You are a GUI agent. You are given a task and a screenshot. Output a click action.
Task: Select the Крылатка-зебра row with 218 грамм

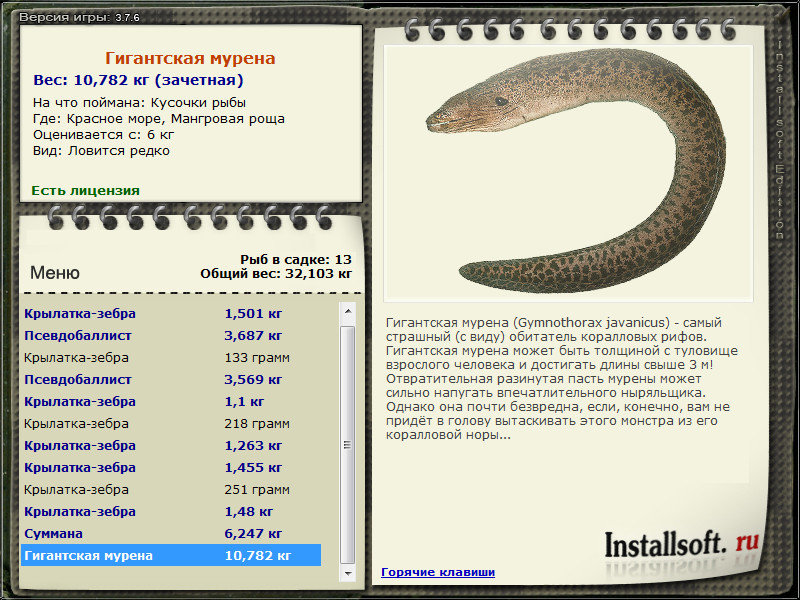(171, 423)
